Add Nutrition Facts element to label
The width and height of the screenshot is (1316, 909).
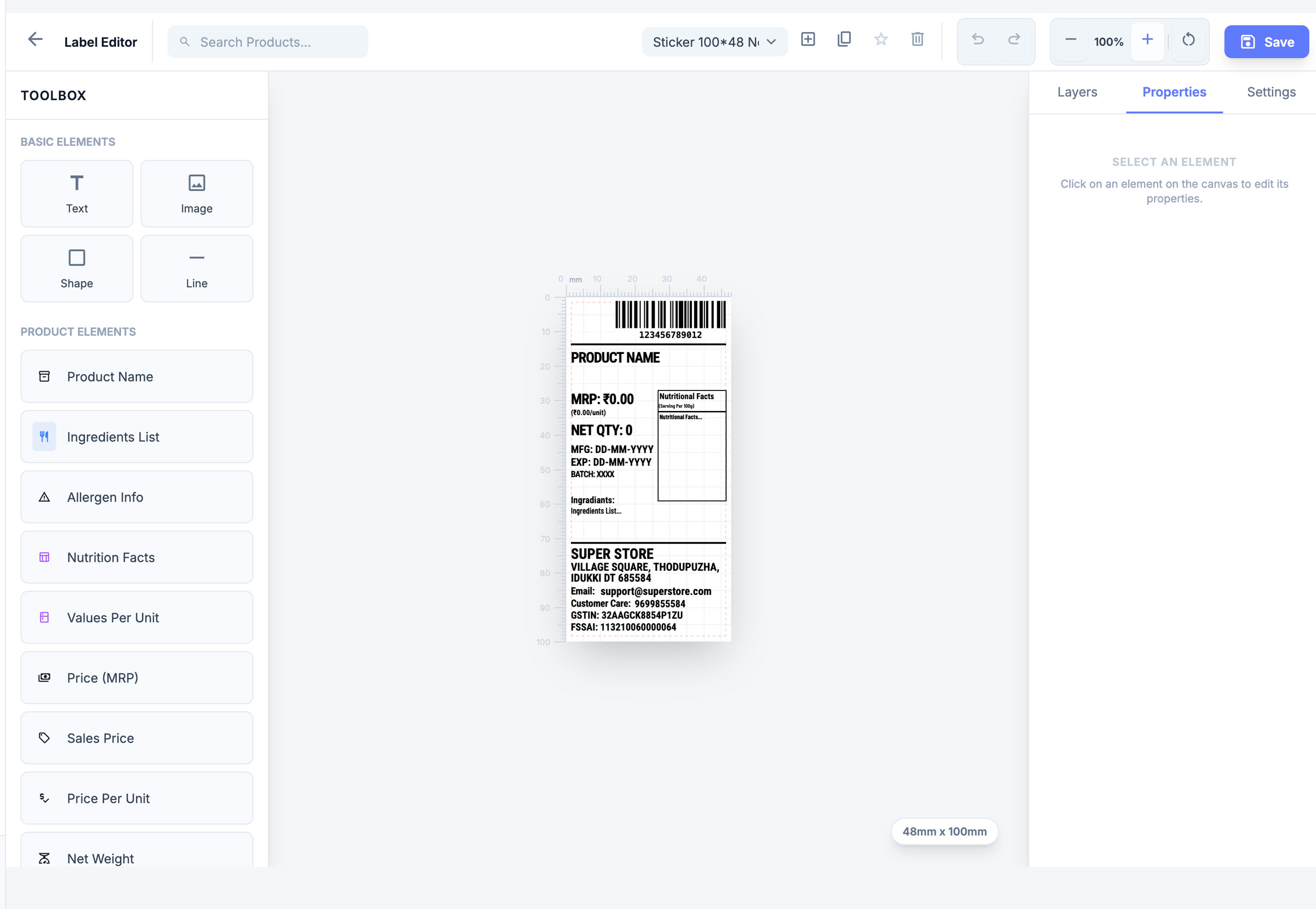pos(136,557)
